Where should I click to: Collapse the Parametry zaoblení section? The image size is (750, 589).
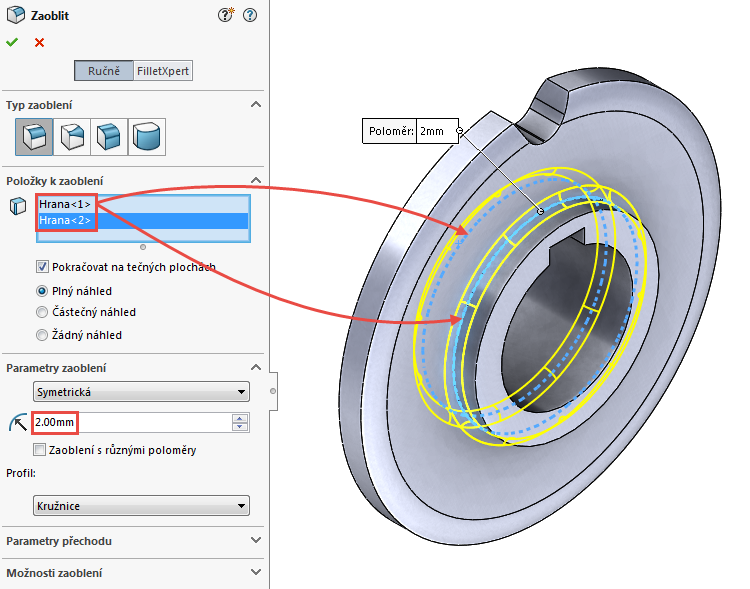point(256,367)
